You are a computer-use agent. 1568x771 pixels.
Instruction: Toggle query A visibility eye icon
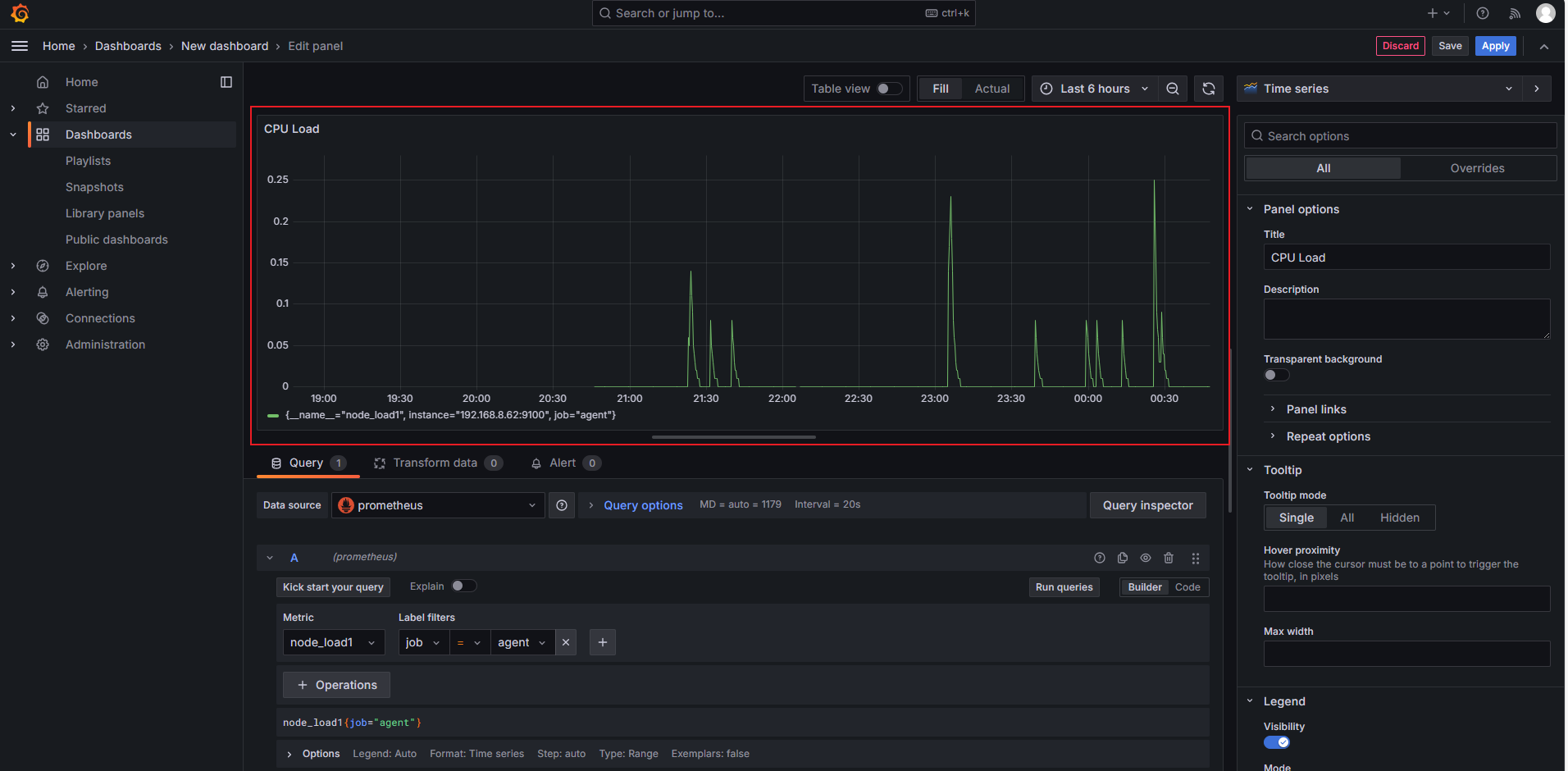tap(1146, 558)
